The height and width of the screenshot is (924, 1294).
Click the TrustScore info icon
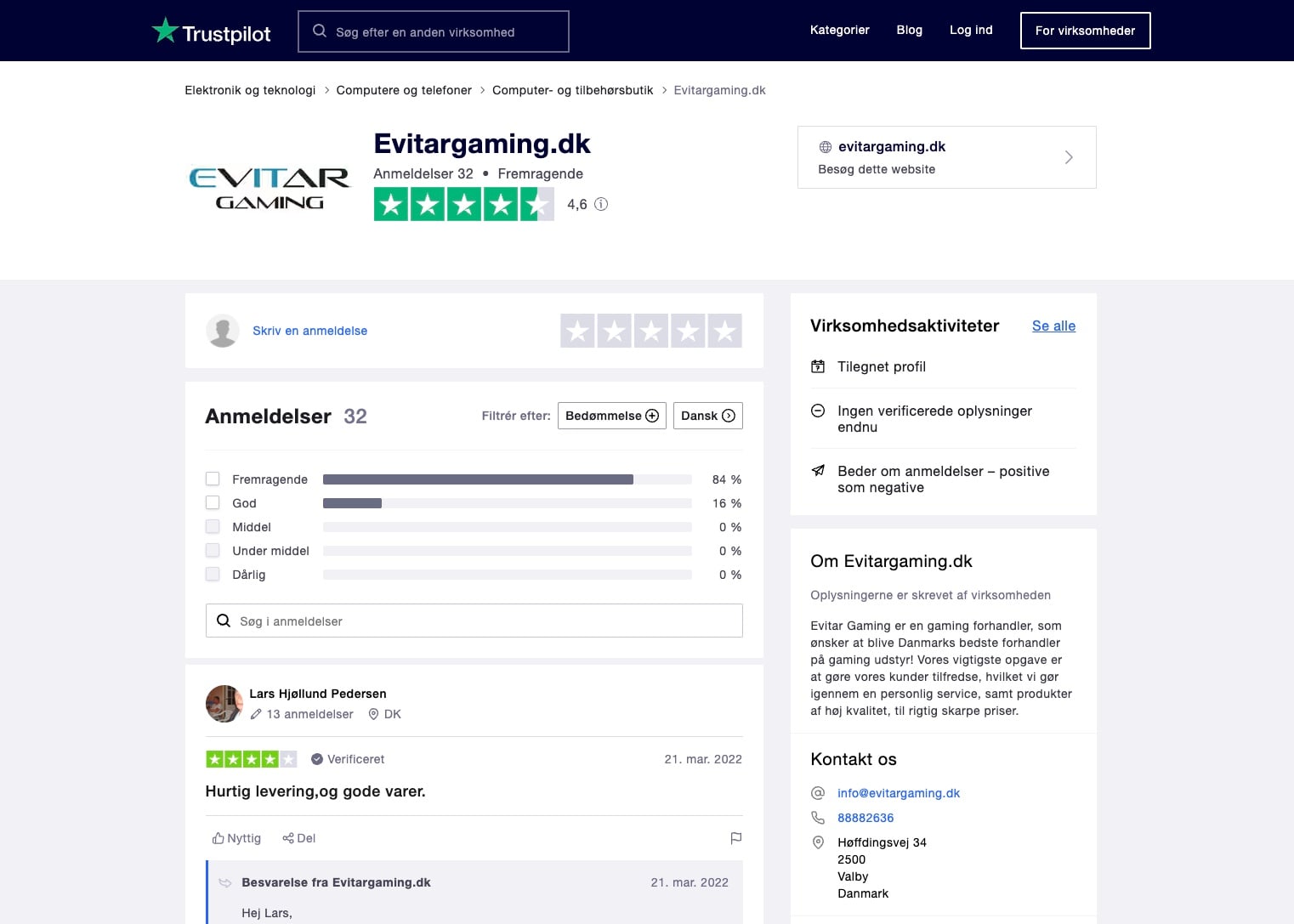pos(601,204)
